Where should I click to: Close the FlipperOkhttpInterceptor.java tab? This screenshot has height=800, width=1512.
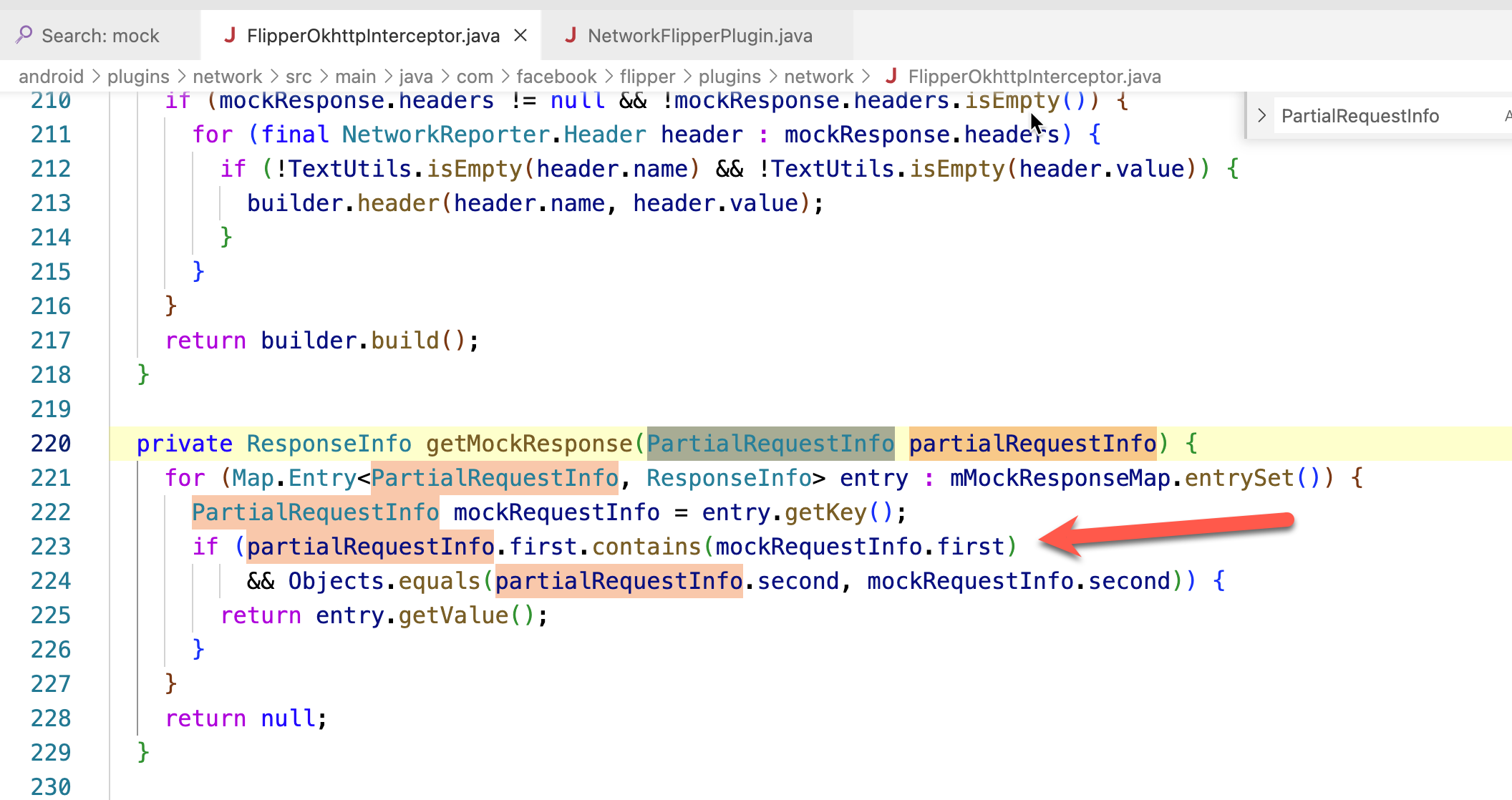point(520,35)
